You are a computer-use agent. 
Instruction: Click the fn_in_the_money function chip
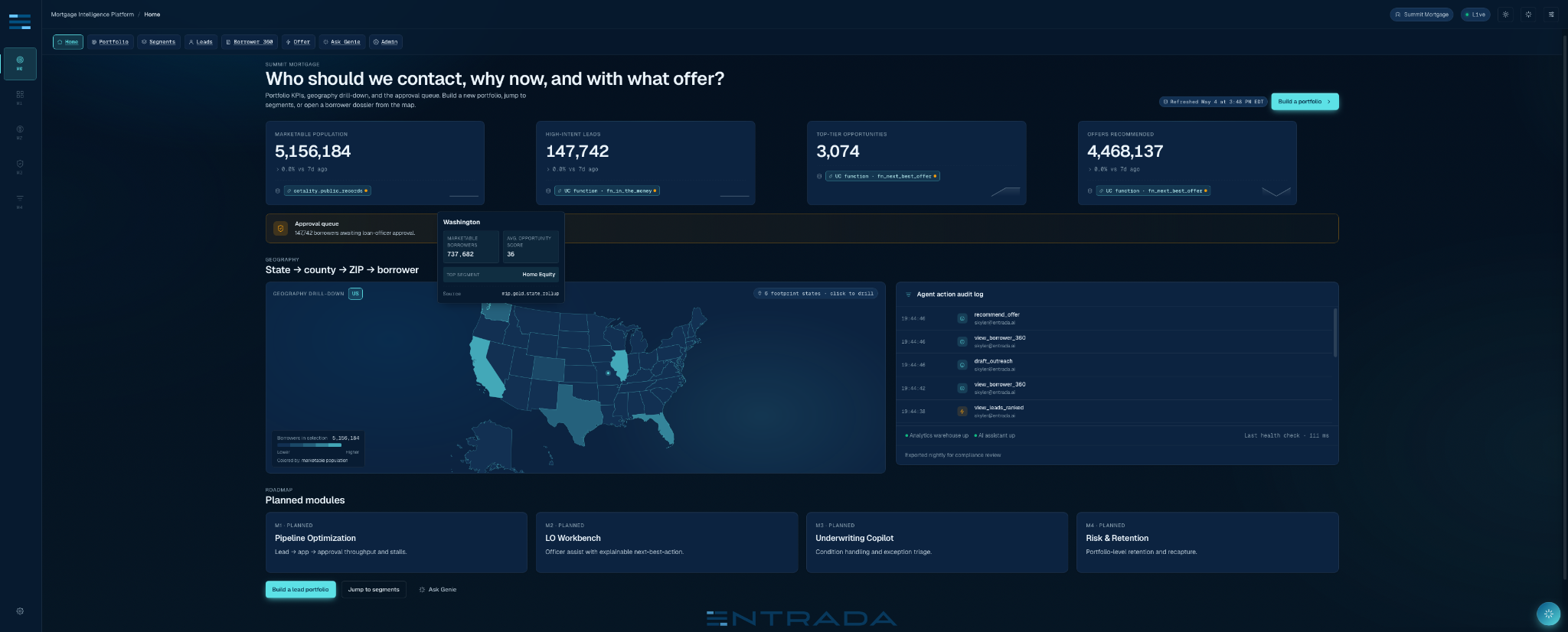pyautogui.click(x=607, y=191)
